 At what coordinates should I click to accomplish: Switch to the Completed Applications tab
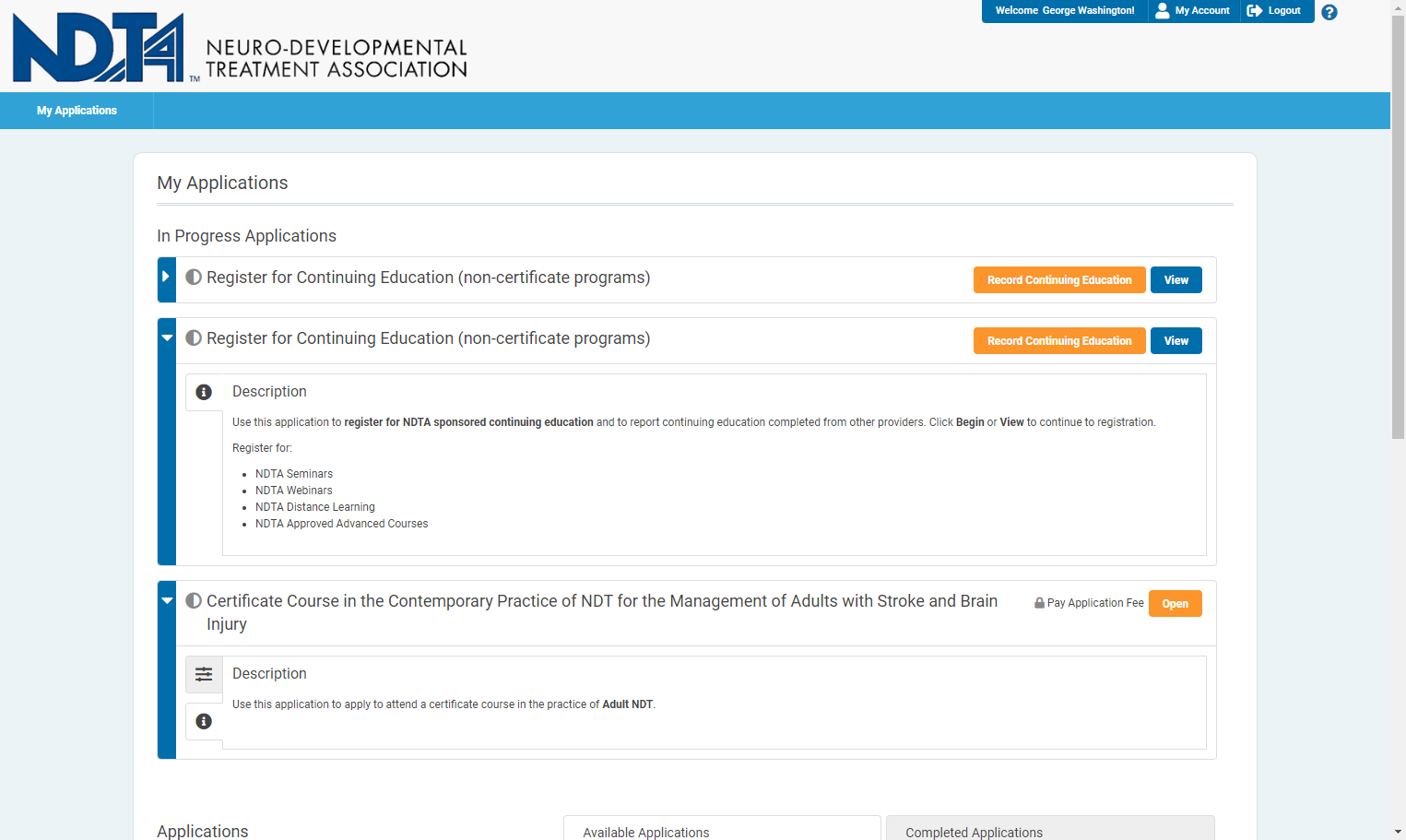pyautogui.click(x=1050, y=828)
